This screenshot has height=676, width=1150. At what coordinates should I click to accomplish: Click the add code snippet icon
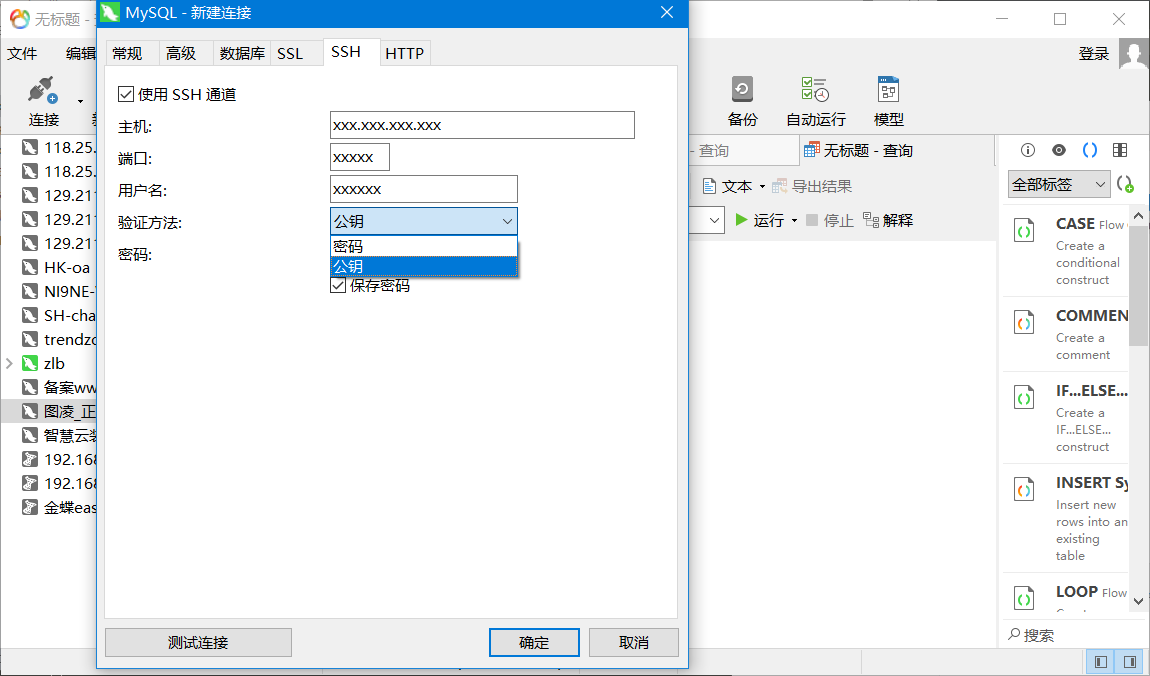click(1125, 184)
